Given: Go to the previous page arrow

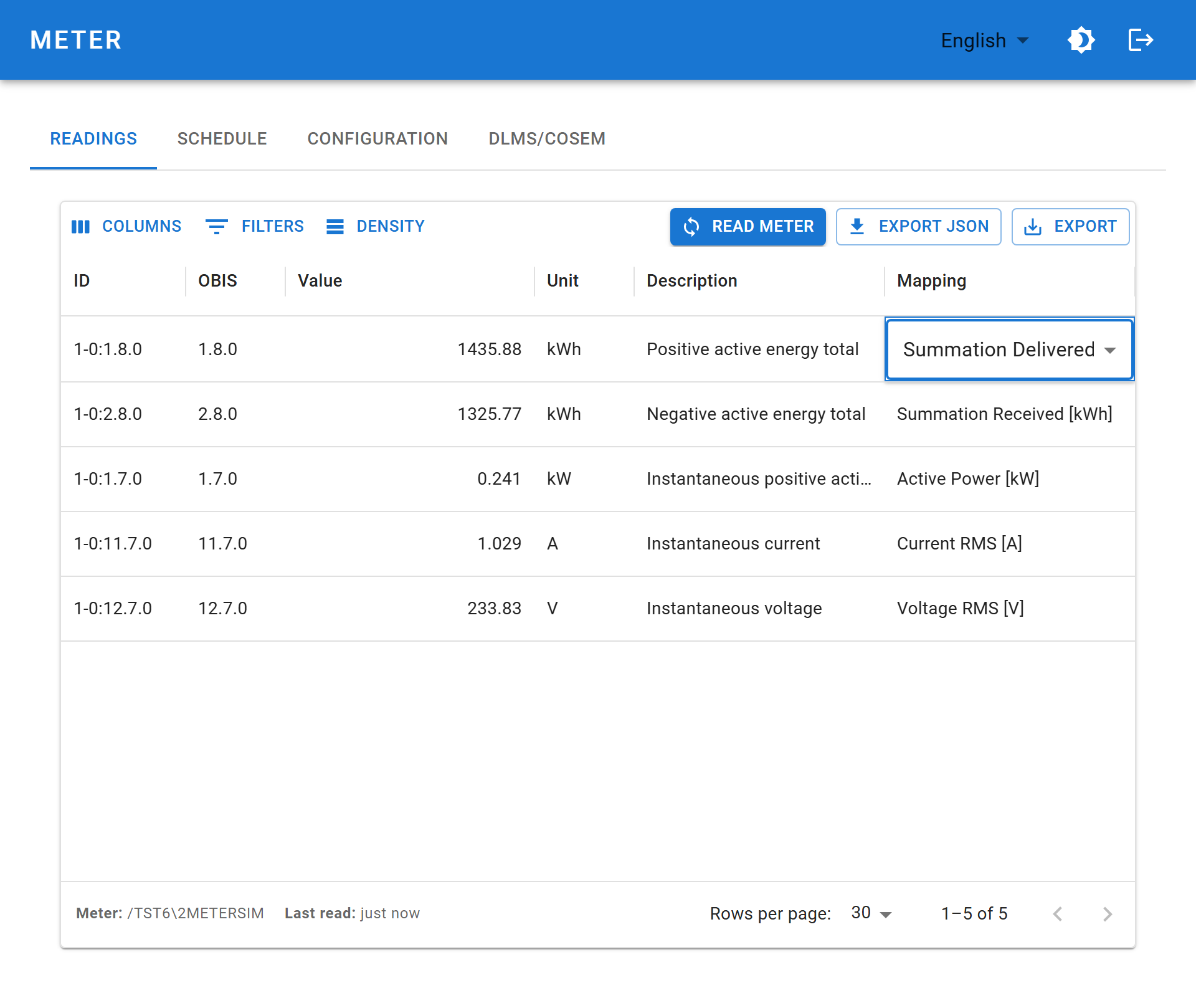Looking at the screenshot, I should pos(1057,914).
